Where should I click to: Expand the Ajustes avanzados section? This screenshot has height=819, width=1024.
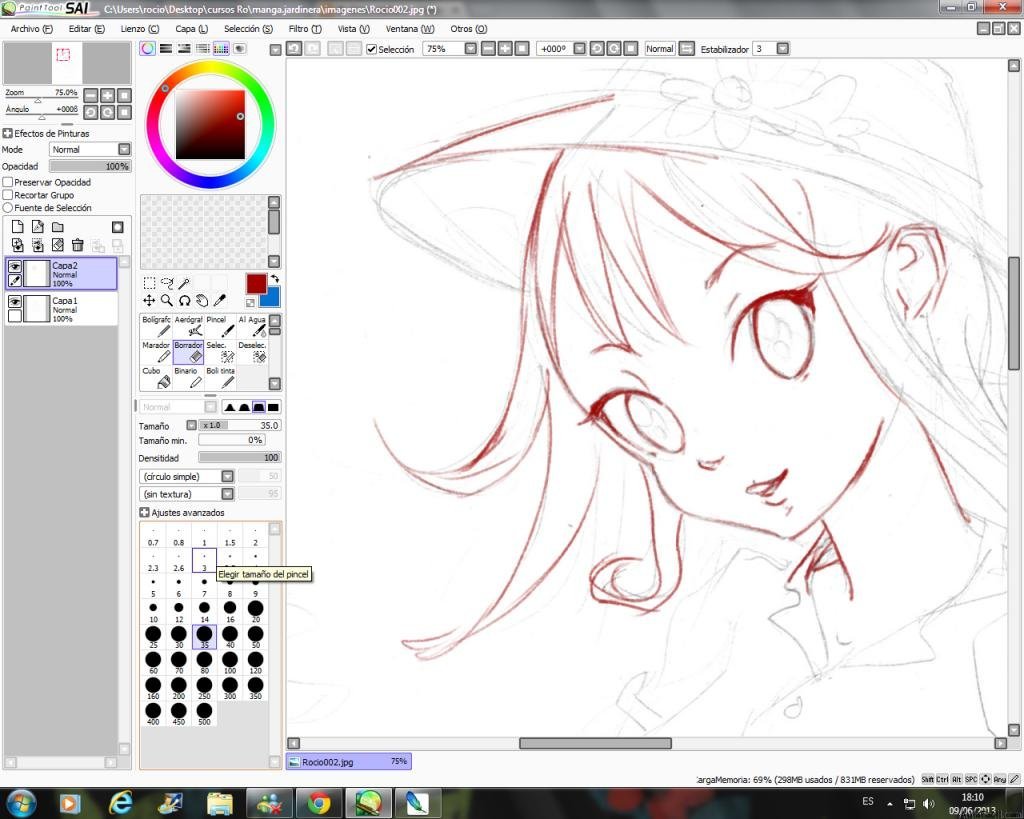pos(144,513)
